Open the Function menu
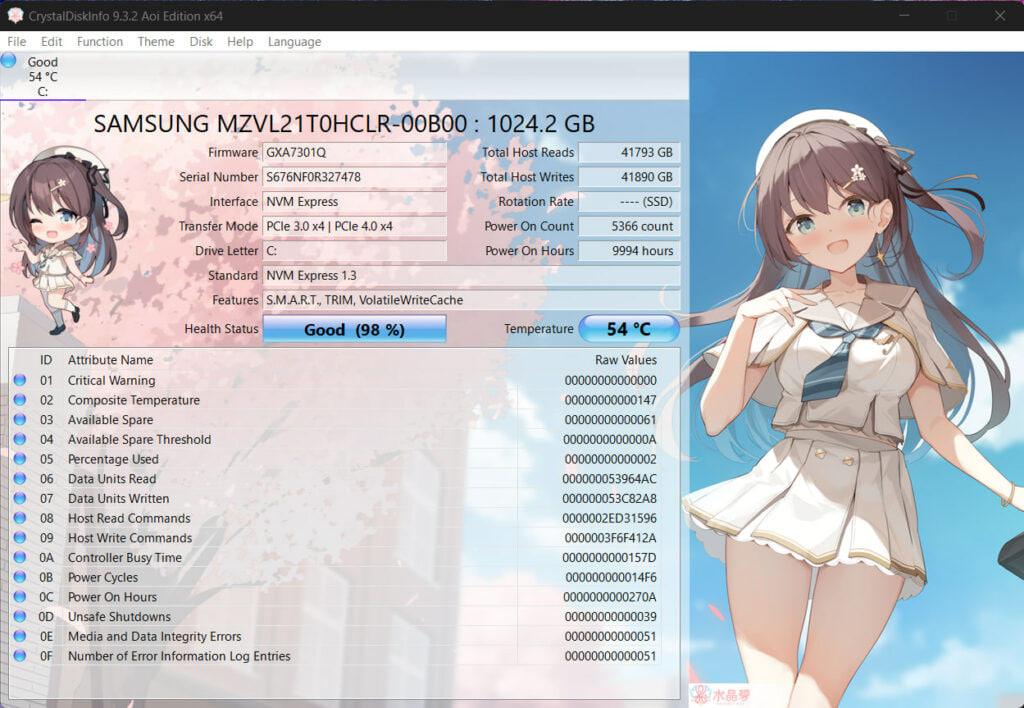The height and width of the screenshot is (708, 1024). coord(99,42)
